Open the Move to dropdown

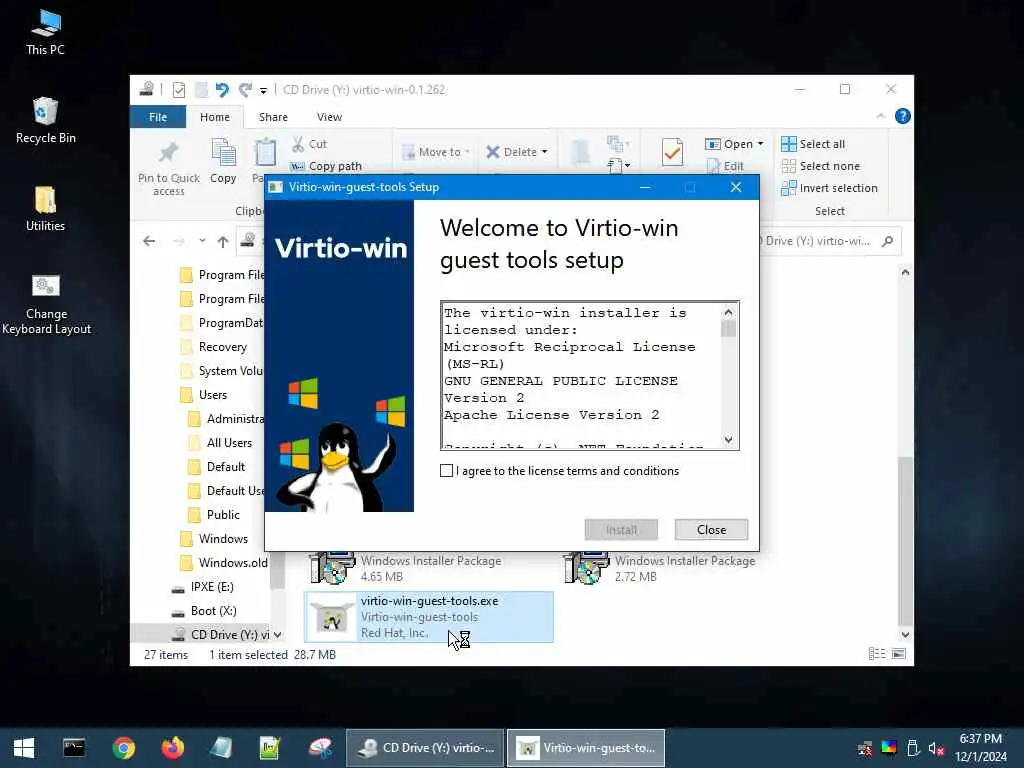pos(436,152)
